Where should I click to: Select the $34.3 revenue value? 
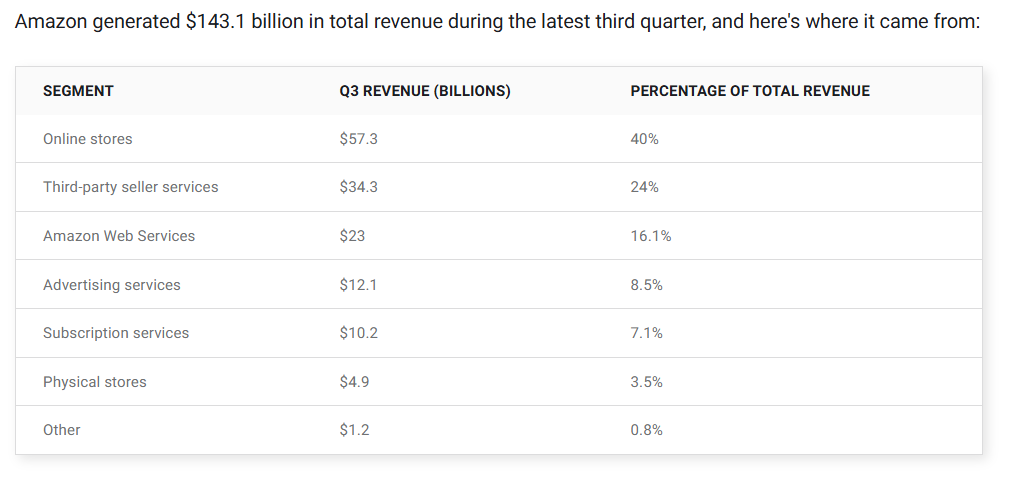tap(358, 187)
